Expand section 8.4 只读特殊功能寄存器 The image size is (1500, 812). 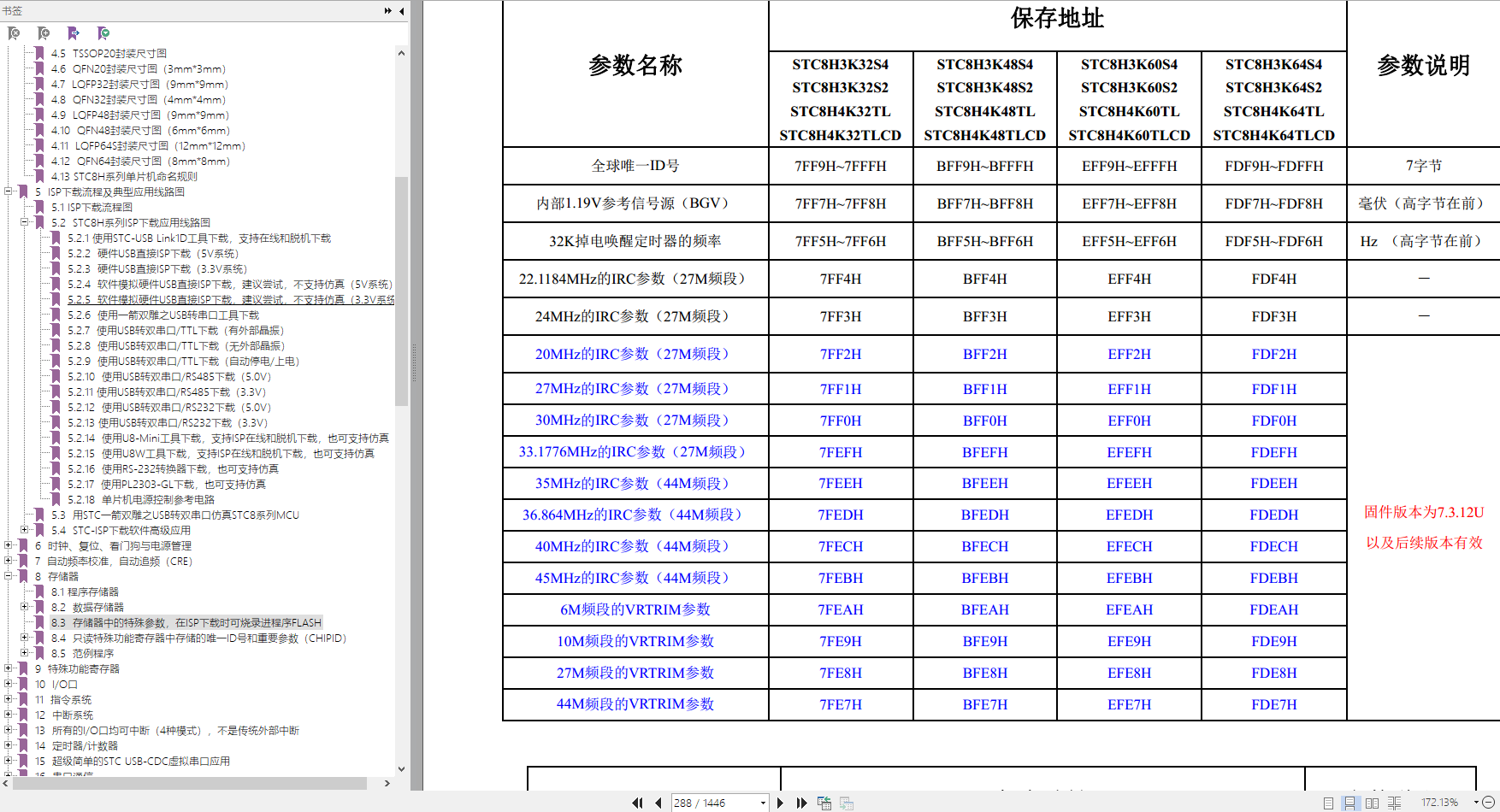[x=25, y=638]
